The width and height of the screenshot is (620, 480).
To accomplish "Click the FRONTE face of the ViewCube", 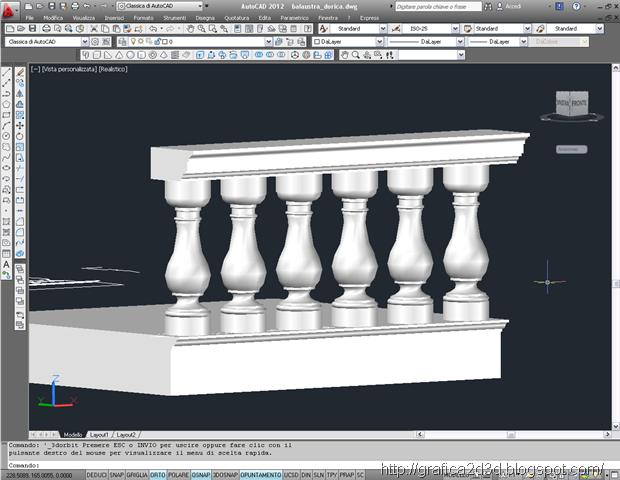I will click(579, 103).
